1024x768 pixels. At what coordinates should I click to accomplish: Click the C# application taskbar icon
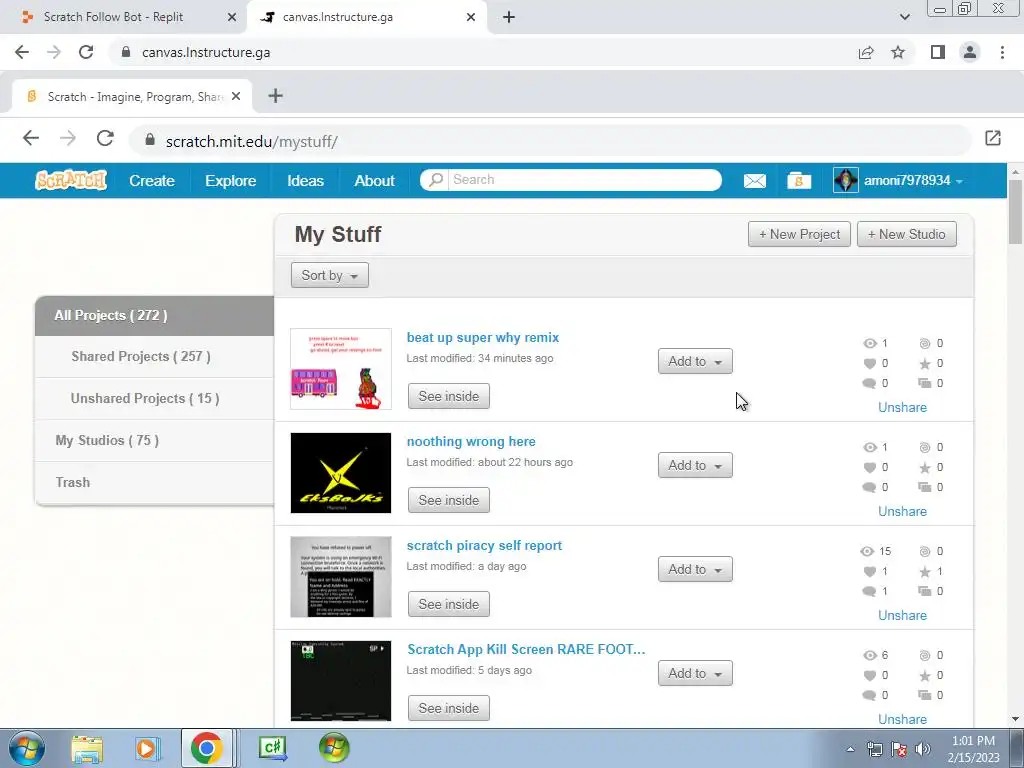tap(272, 748)
